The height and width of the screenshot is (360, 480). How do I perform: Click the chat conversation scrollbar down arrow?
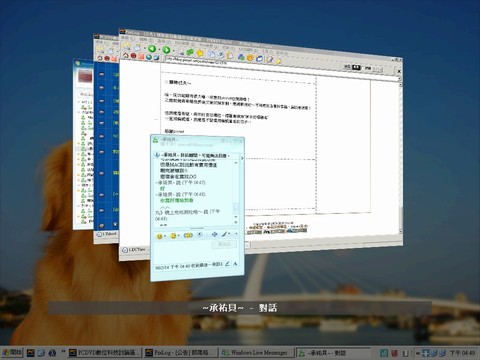click(x=236, y=222)
